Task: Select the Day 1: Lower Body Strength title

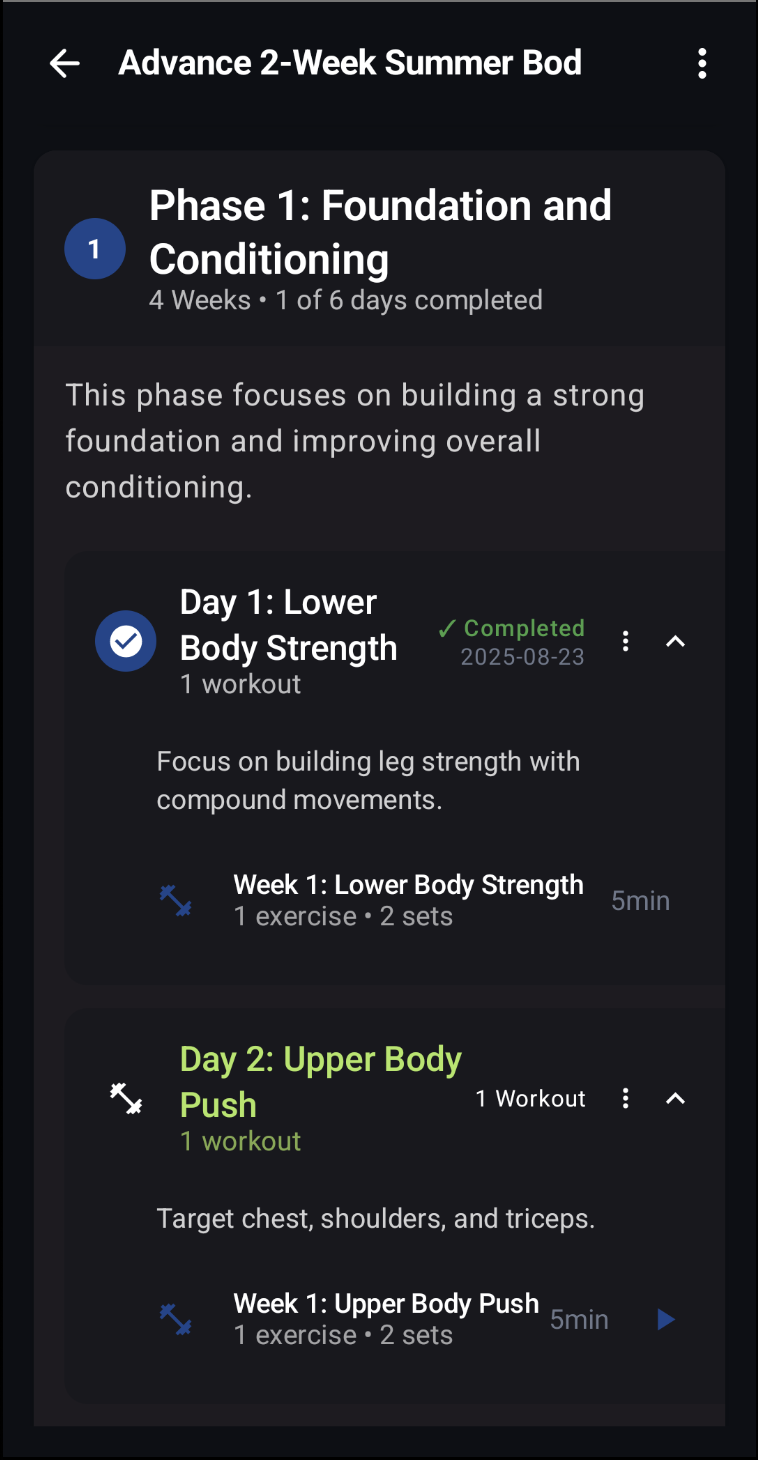Action: click(288, 625)
